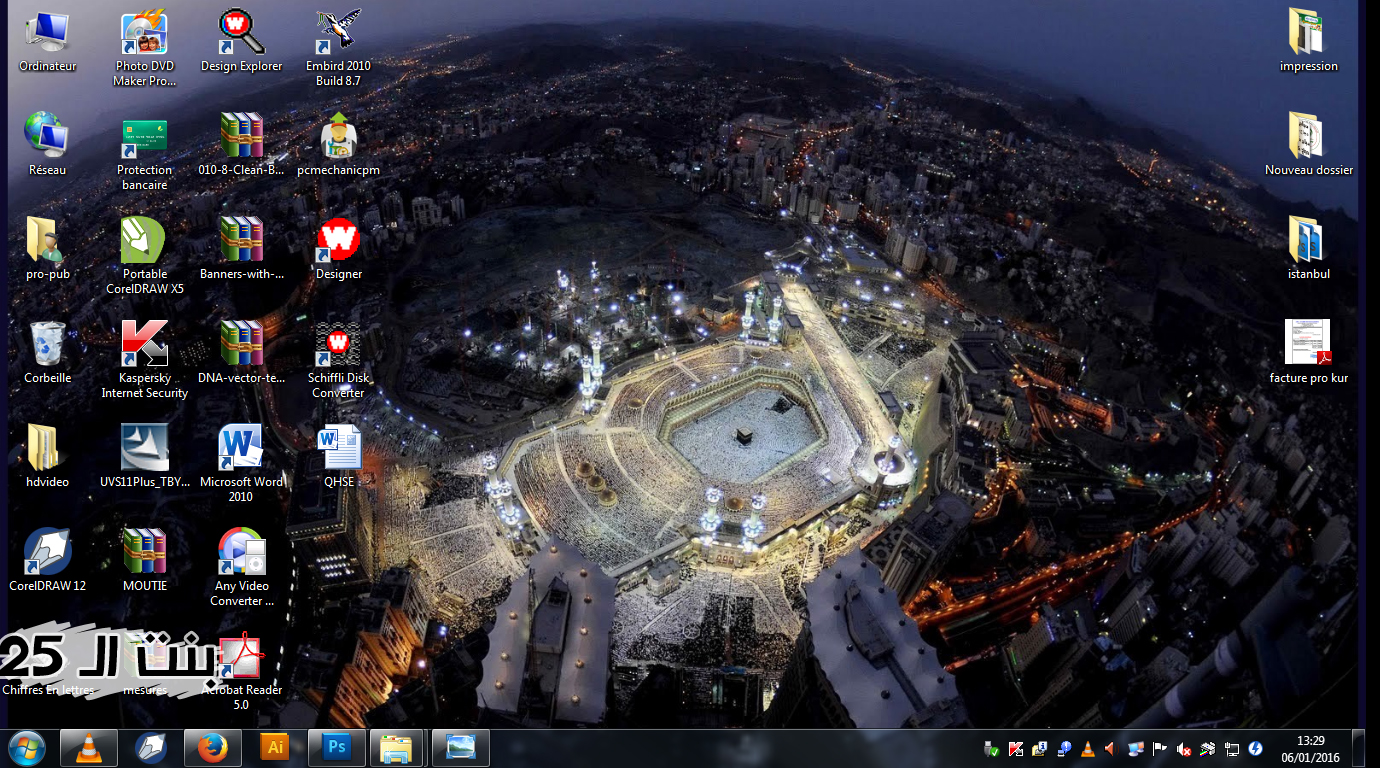
Task: Open the facture pro kur PDF
Action: point(1308,354)
